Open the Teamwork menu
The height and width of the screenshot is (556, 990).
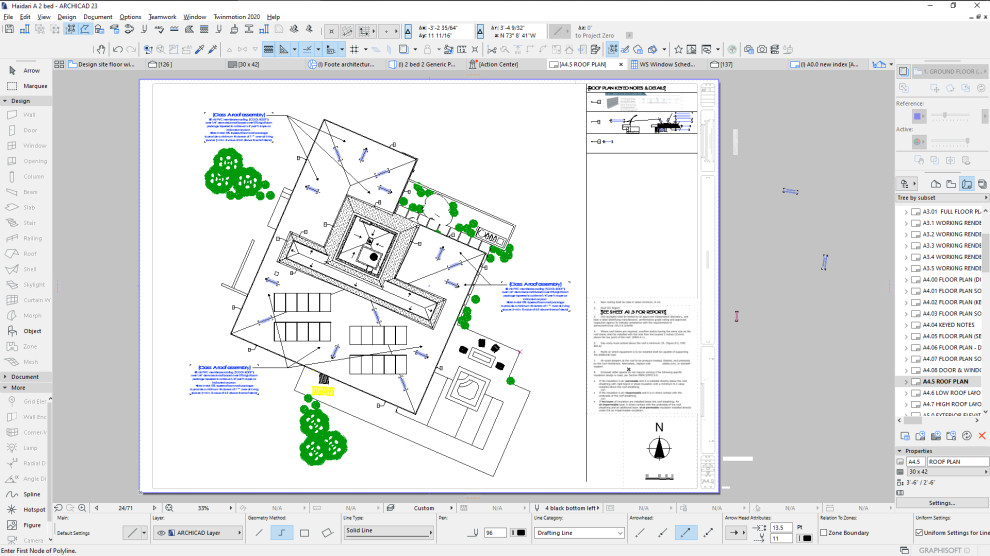tap(162, 17)
